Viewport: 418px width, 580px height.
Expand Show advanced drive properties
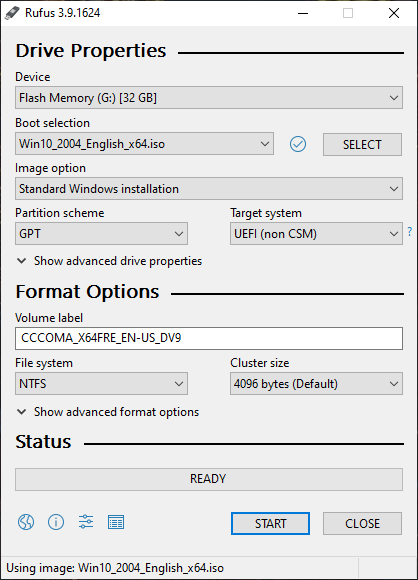pyautogui.click(x=109, y=261)
